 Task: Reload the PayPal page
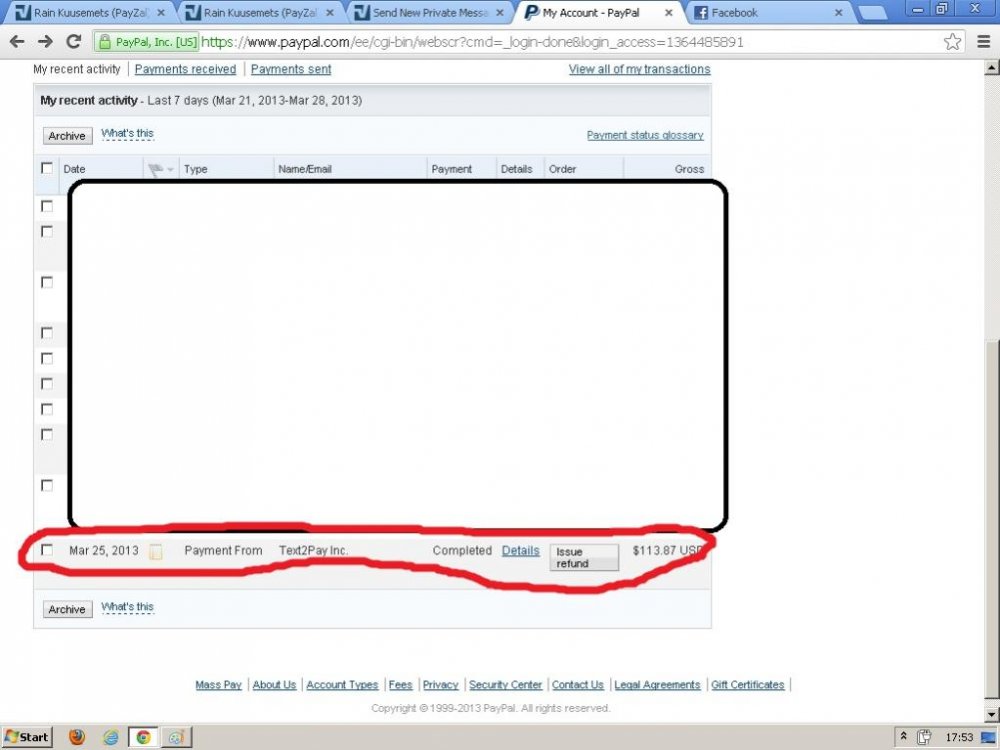73,42
